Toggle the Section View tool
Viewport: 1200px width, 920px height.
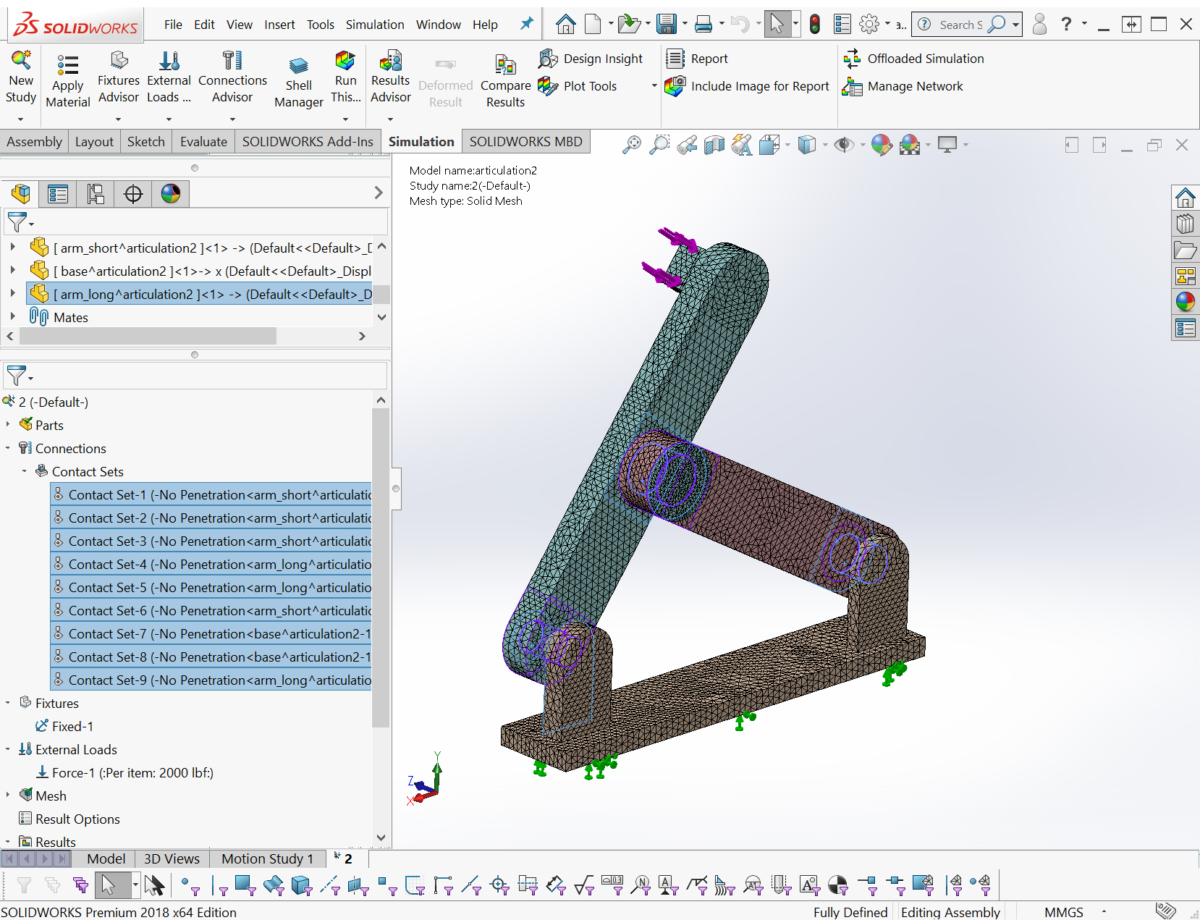click(x=712, y=145)
